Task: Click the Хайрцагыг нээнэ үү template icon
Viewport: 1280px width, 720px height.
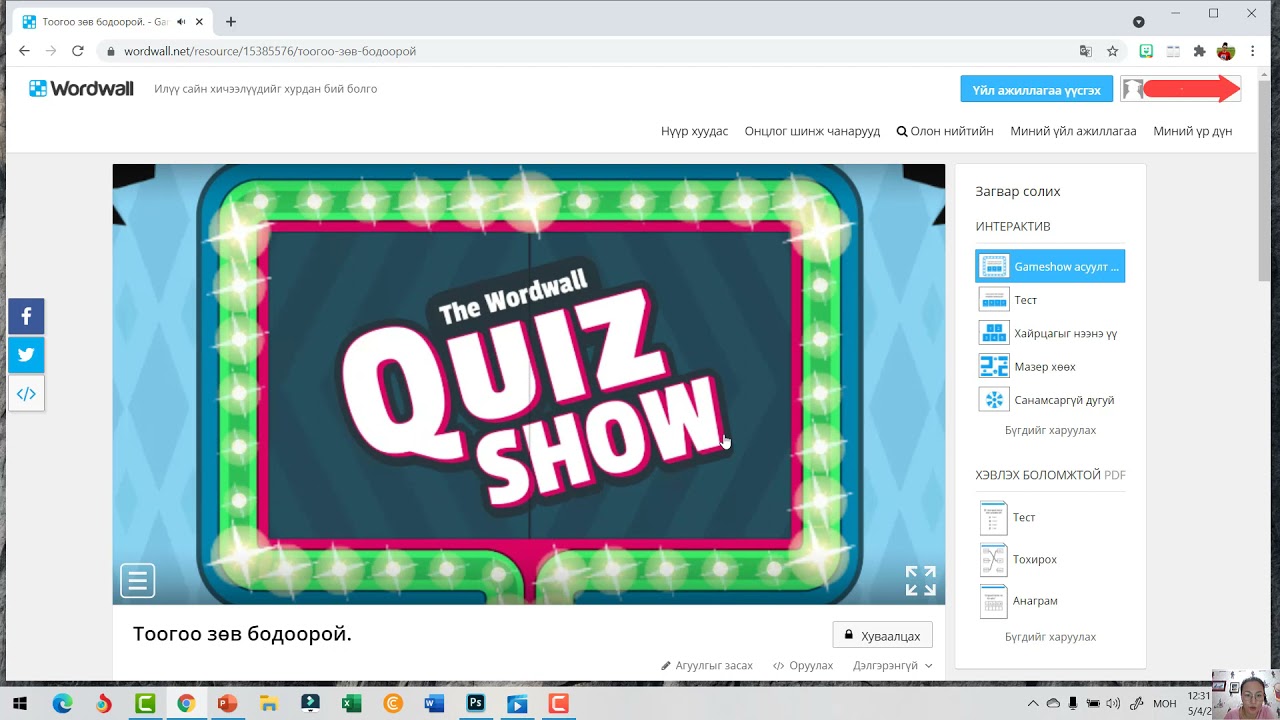Action: pyautogui.click(x=994, y=333)
